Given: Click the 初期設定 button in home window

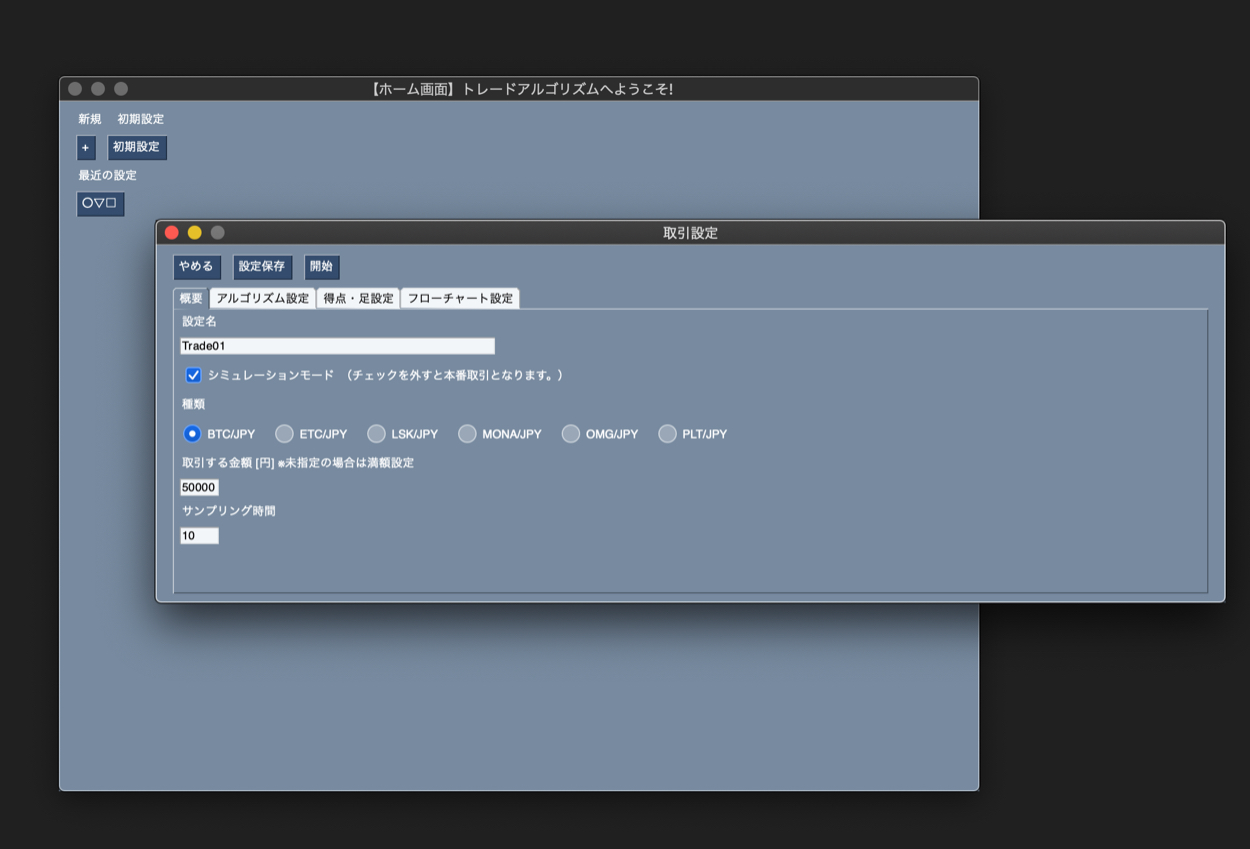Looking at the screenshot, I should (x=137, y=148).
